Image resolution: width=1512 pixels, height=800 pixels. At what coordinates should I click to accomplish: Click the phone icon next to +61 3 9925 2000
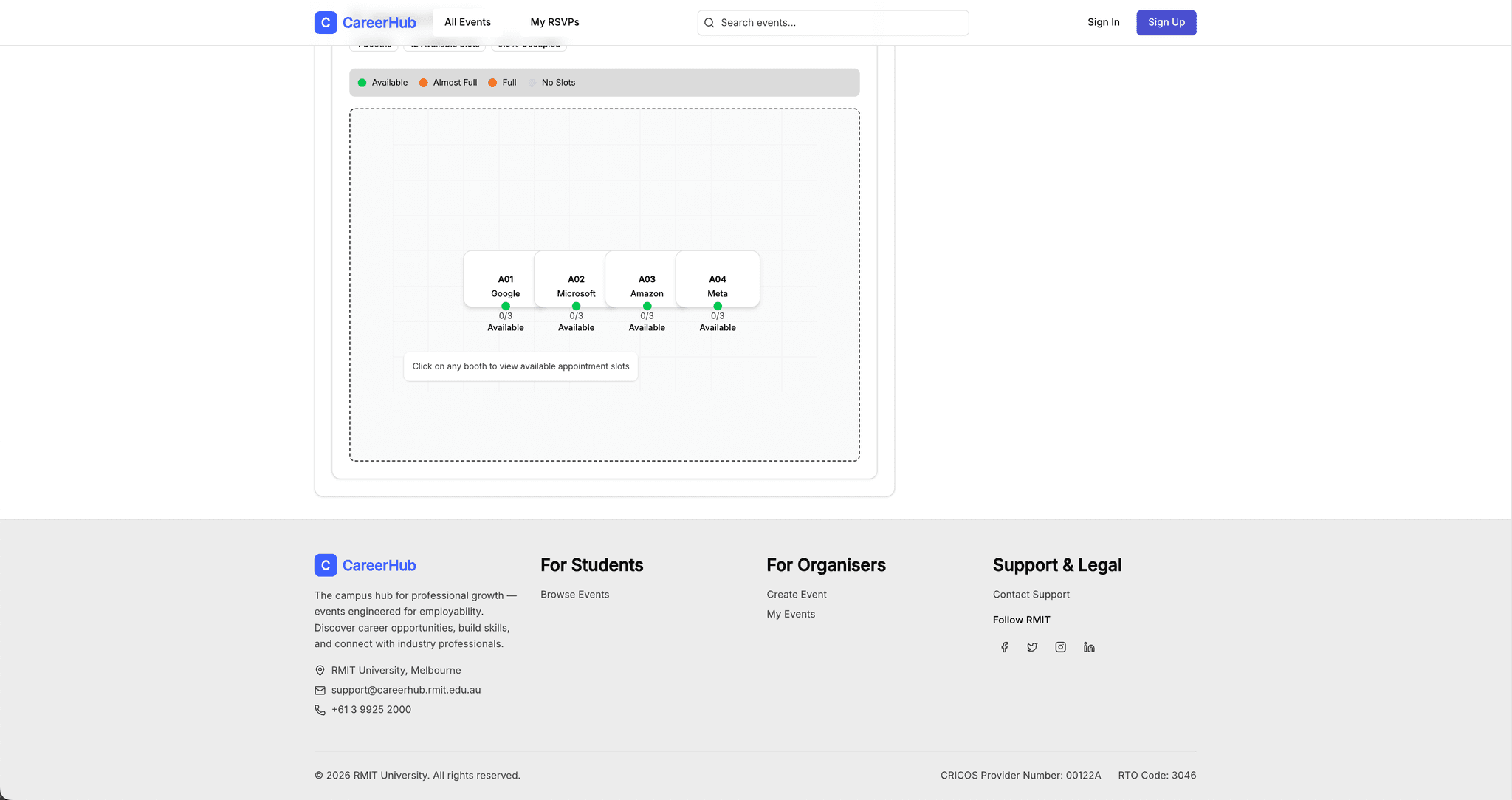319,709
